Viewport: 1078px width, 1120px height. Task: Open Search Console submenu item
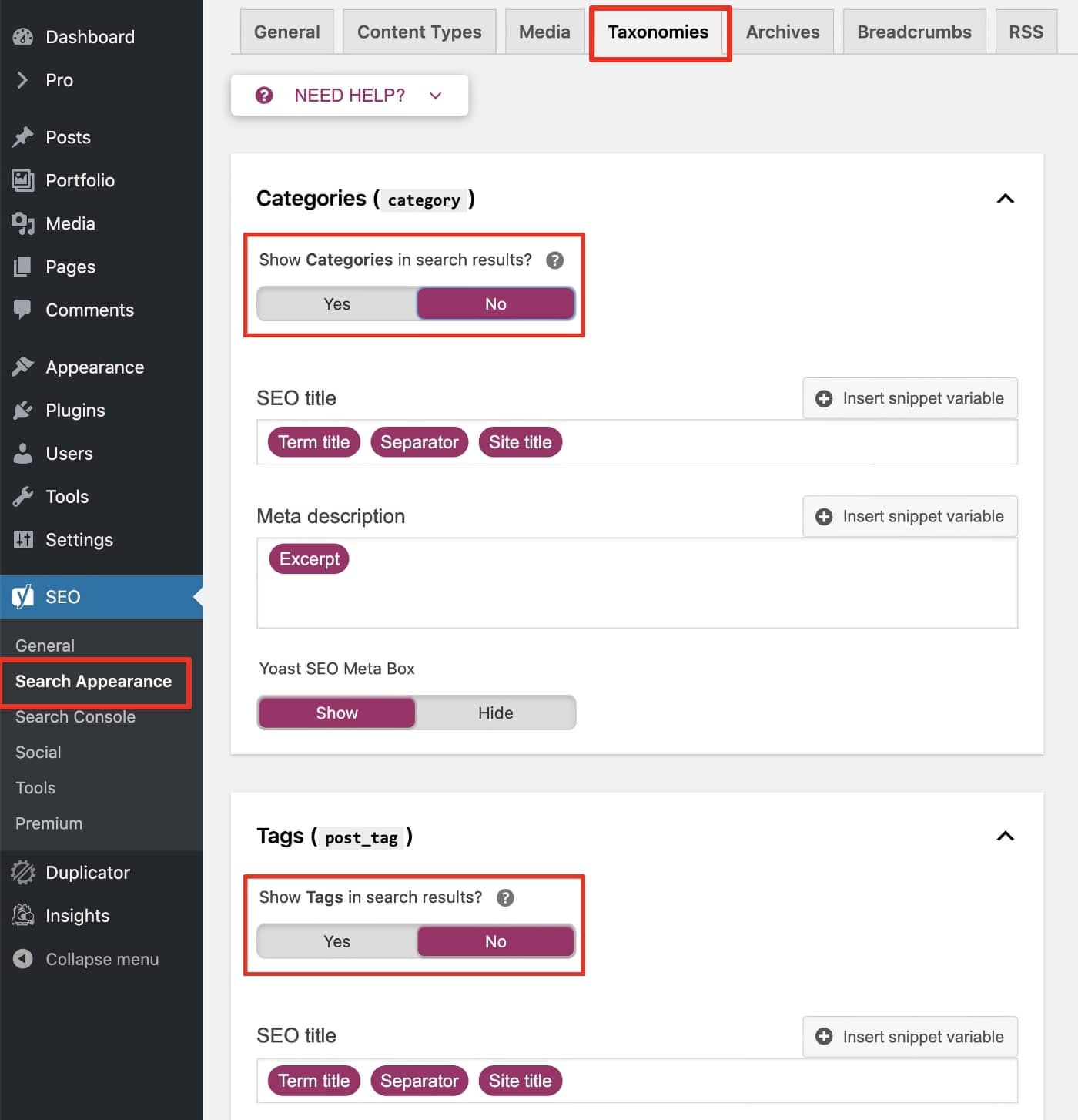point(75,716)
